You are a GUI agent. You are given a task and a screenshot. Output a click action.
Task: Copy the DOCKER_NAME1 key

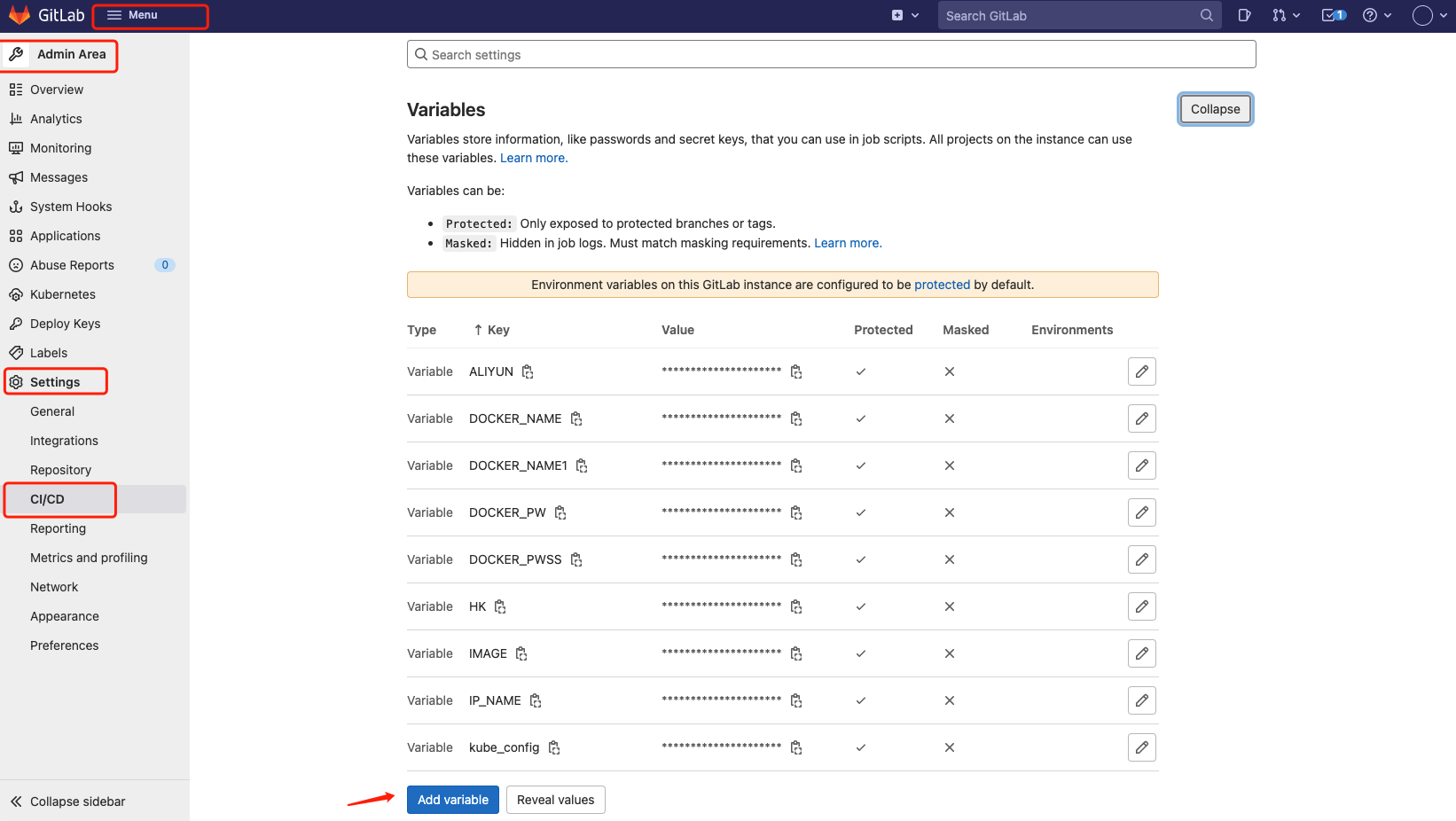coord(582,465)
